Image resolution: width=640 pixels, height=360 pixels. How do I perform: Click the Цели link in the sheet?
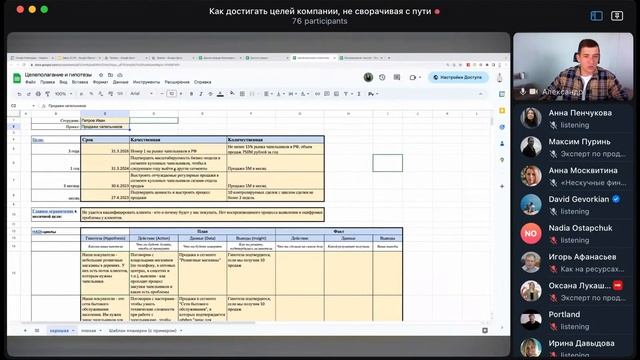click(x=38, y=140)
